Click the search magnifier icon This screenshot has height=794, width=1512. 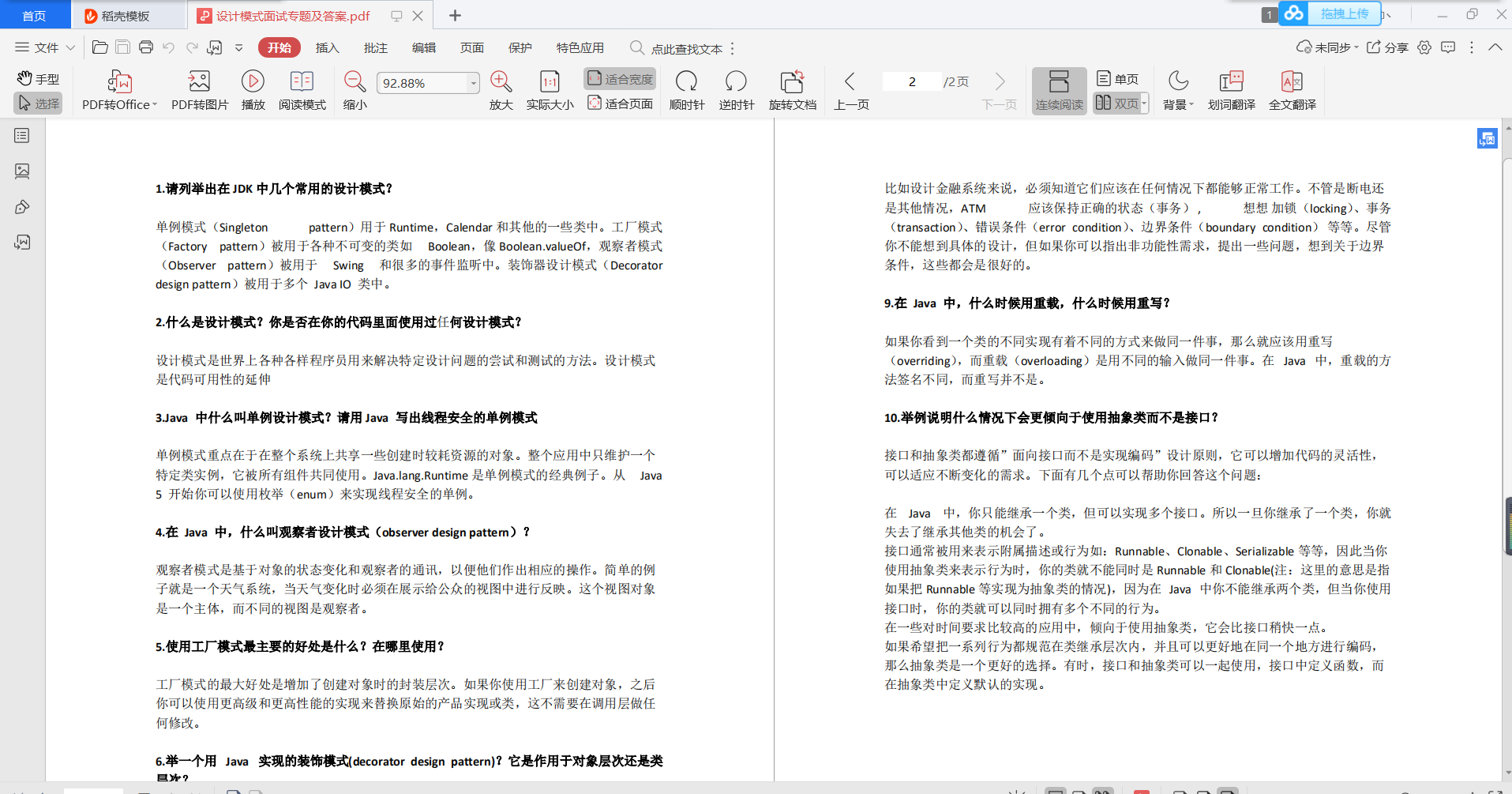click(636, 47)
